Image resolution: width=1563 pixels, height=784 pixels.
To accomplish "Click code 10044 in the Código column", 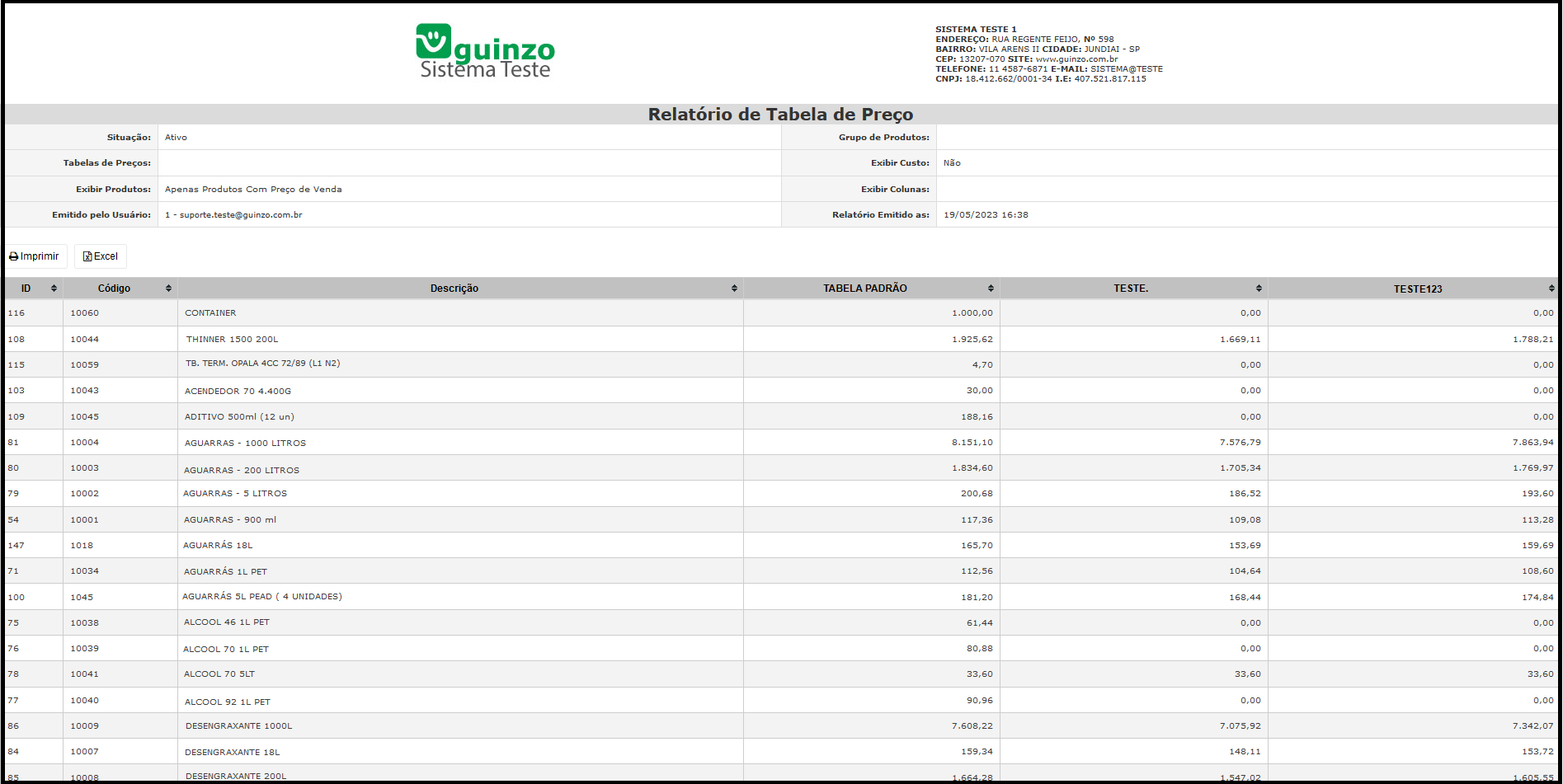I will (x=84, y=340).
